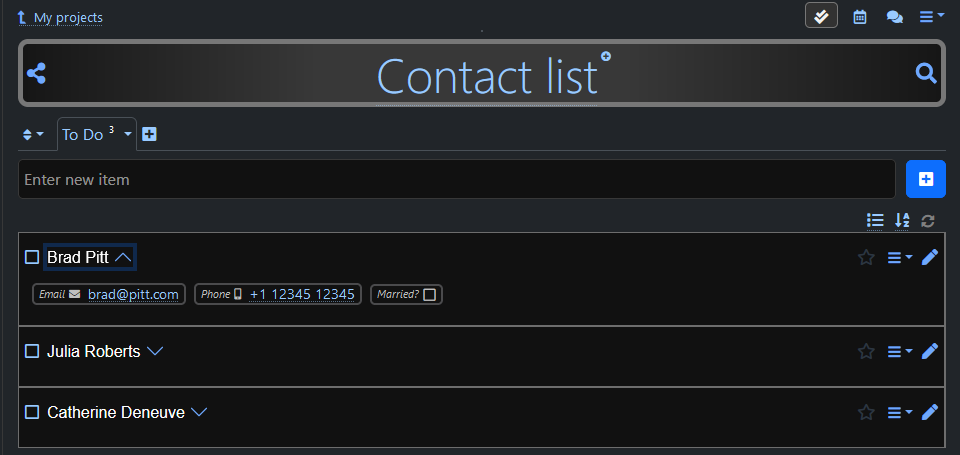960x455 pixels.
Task: Check the Brad Pitt item checkbox
Action: [x=32, y=257]
